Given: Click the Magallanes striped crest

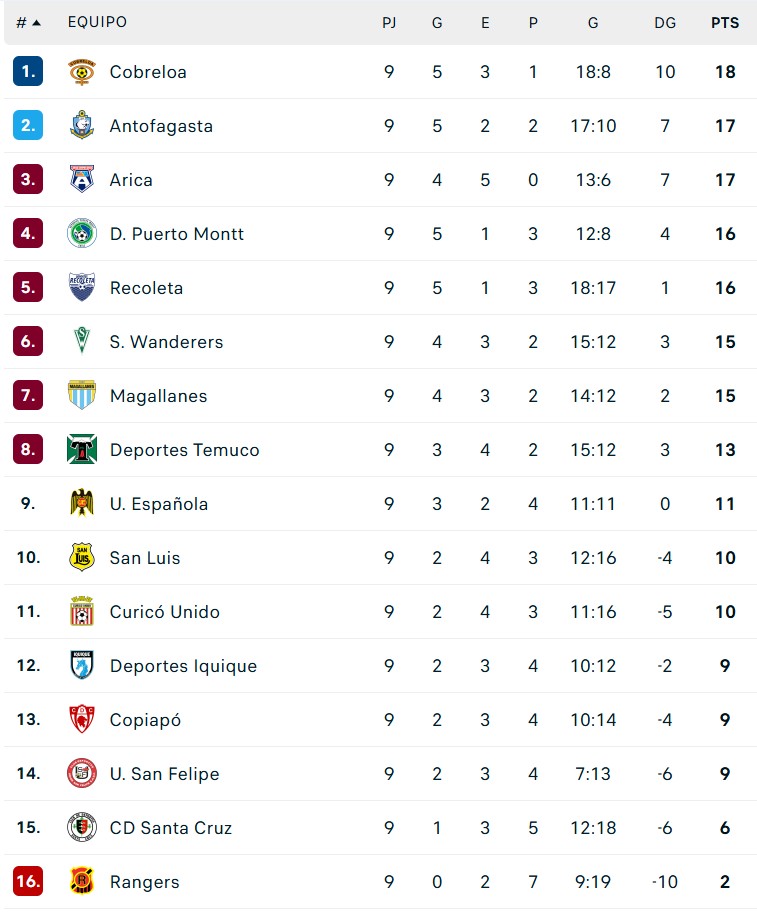Looking at the screenshot, I should pyautogui.click(x=82, y=396).
